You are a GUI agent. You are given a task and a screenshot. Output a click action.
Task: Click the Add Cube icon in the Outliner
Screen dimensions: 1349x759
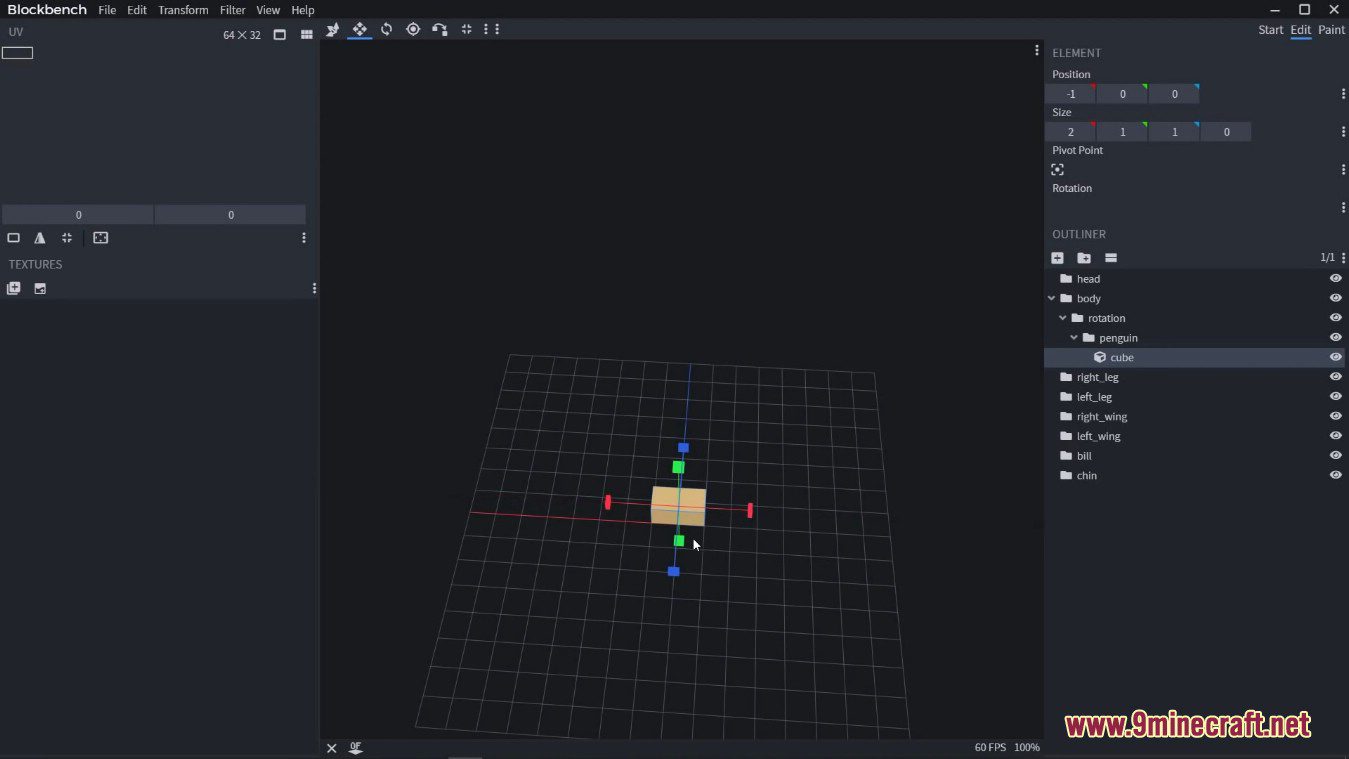point(1058,257)
